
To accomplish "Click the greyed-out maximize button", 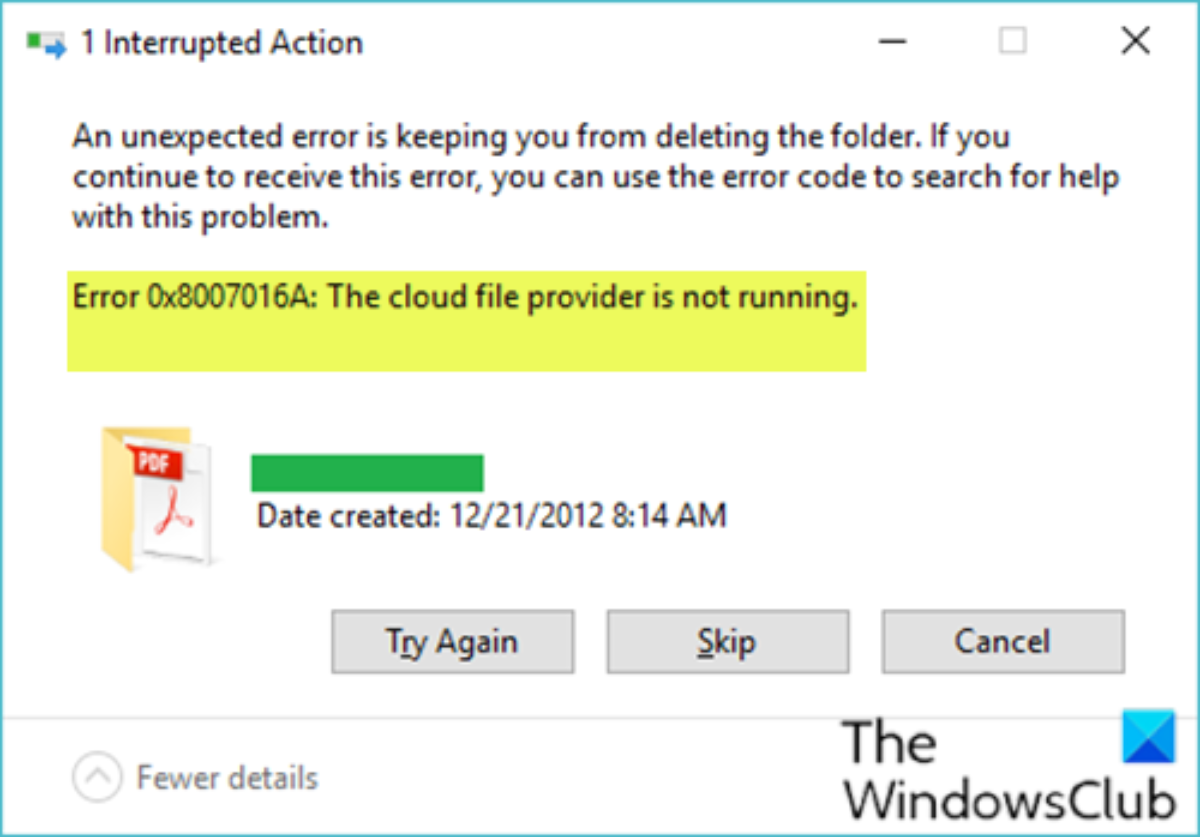I will [x=1013, y=41].
